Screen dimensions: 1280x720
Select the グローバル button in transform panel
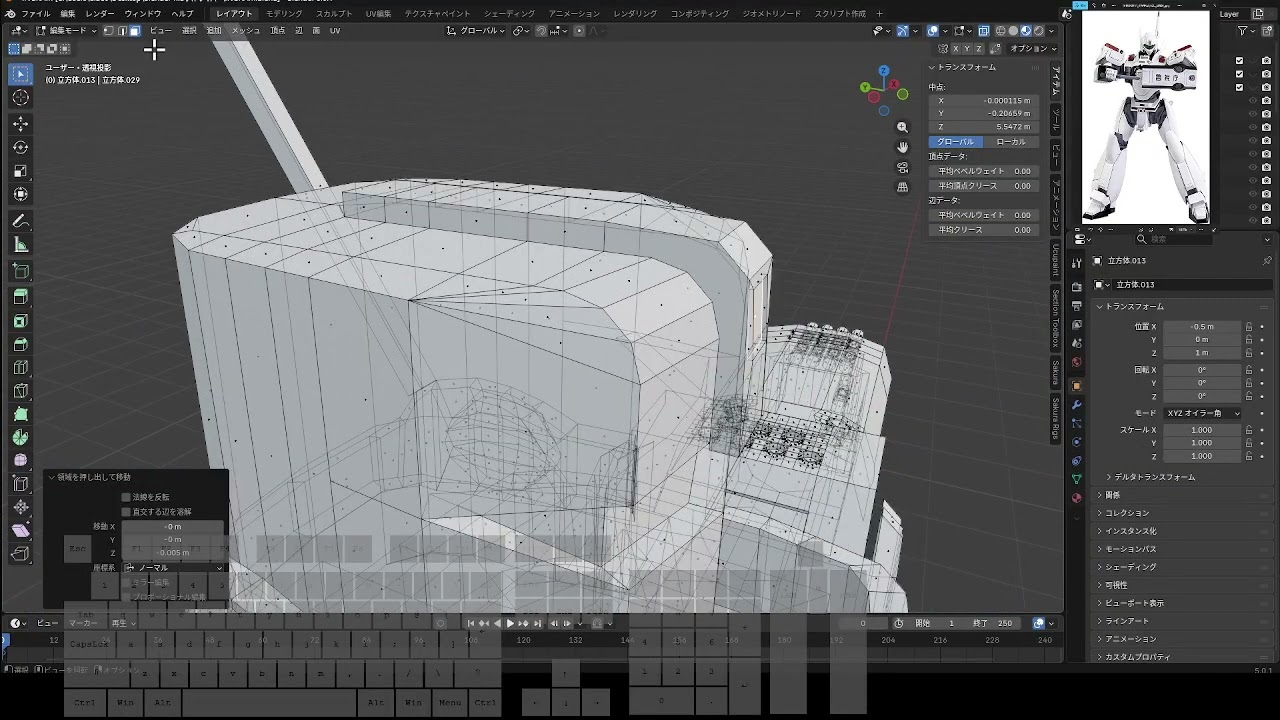pyautogui.click(x=955, y=142)
